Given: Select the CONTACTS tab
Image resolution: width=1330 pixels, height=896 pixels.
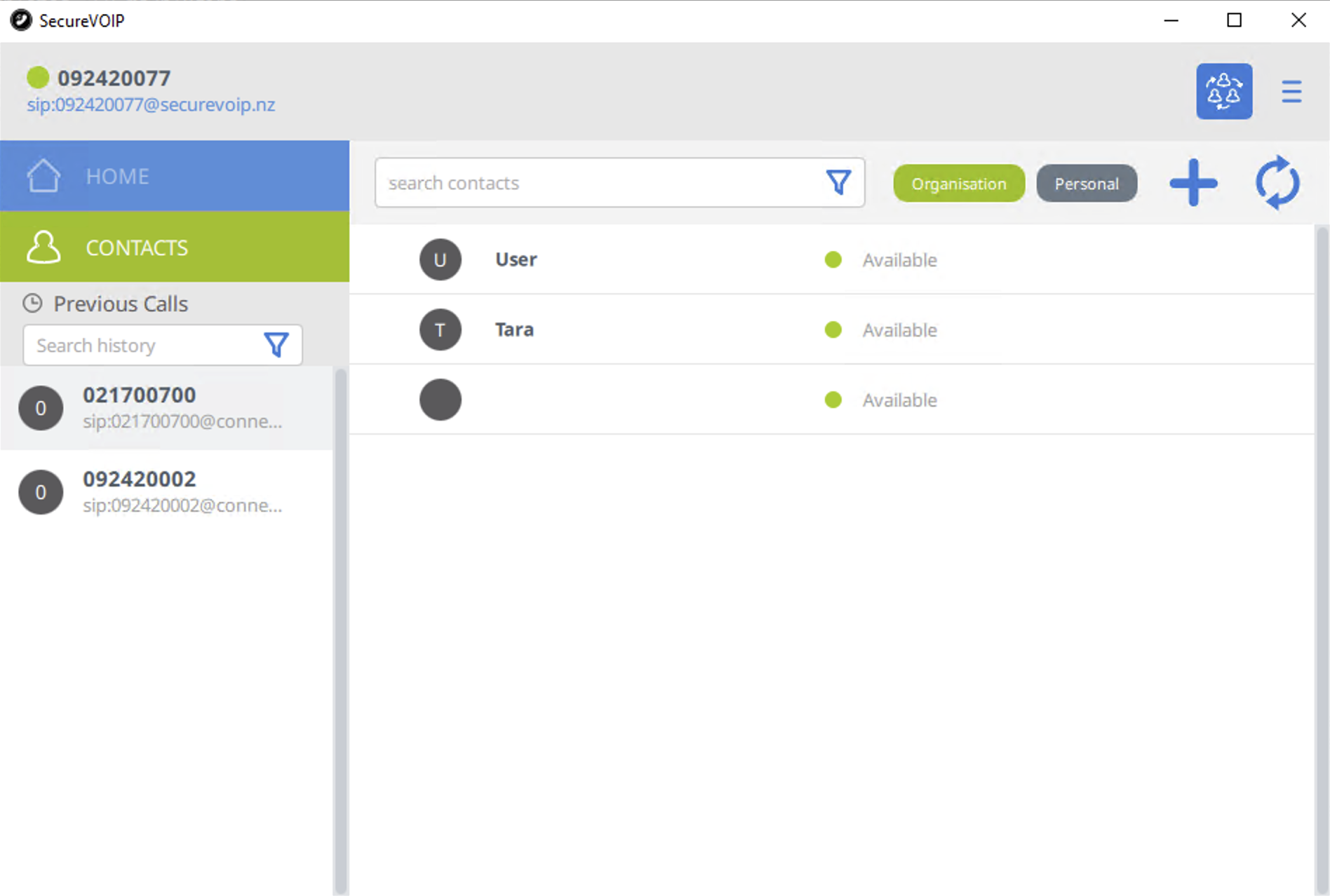Looking at the screenshot, I should [175, 247].
